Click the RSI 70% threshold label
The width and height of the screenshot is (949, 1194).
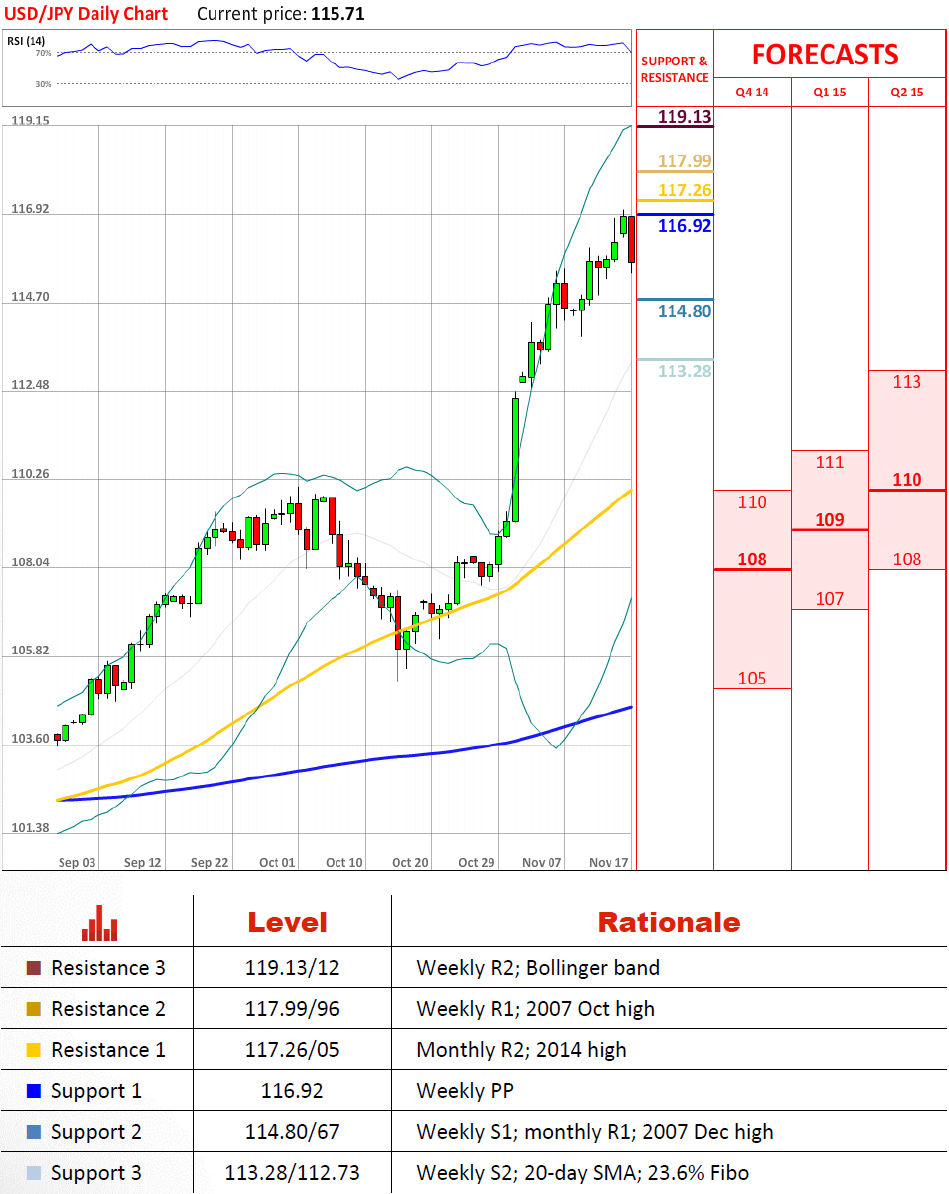pos(43,53)
